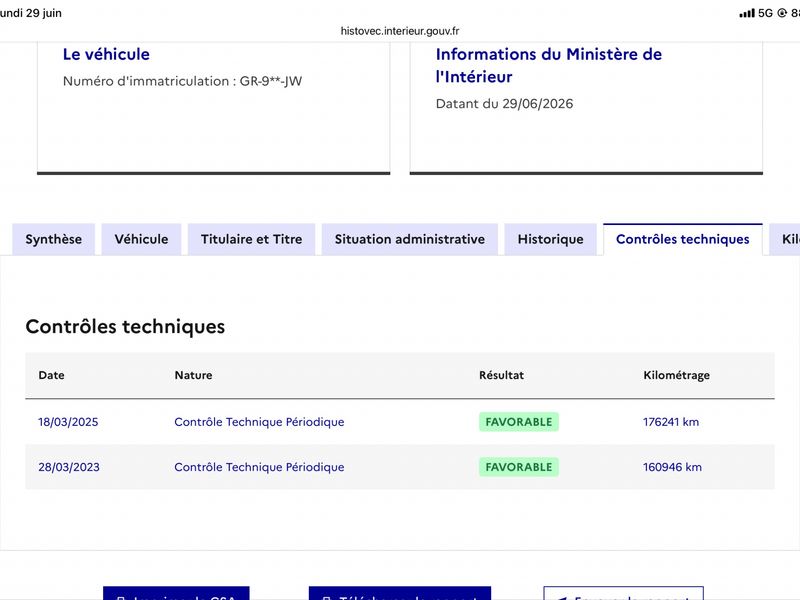Viewport: 800px width, 600px height.
Task: Click the Contrôles techniques section heading
Action: tap(126, 327)
